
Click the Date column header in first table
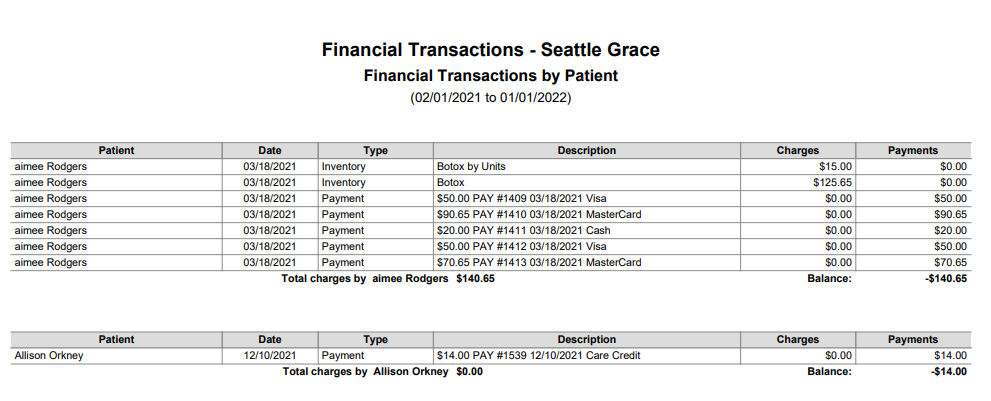270,151
